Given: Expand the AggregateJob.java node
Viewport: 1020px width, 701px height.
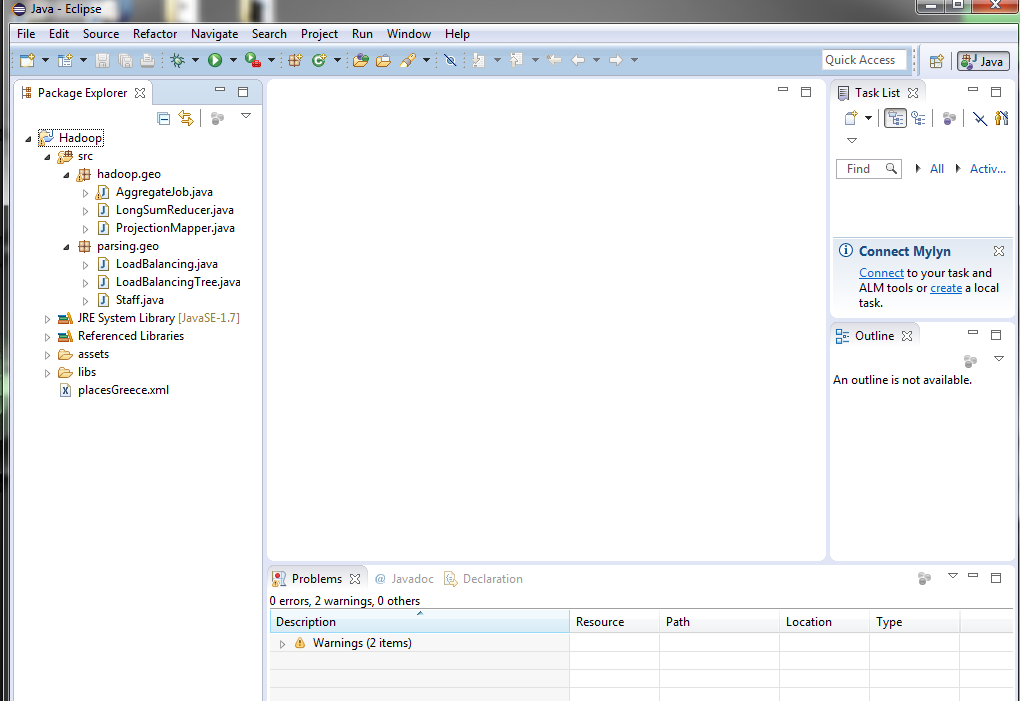Looking at the screenshot, I should [85, 192].
